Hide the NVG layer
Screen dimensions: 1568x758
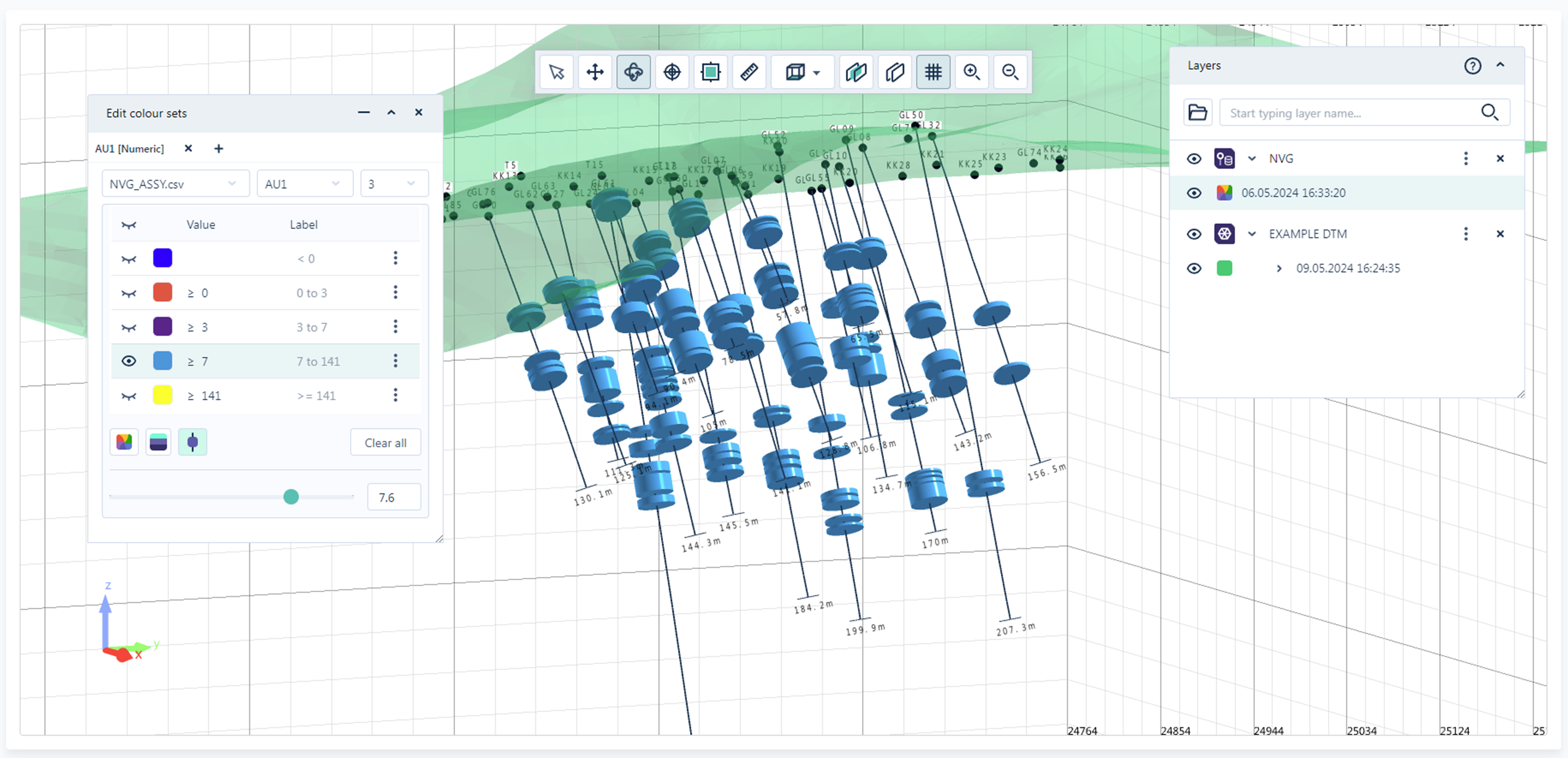pos(1193,159)
